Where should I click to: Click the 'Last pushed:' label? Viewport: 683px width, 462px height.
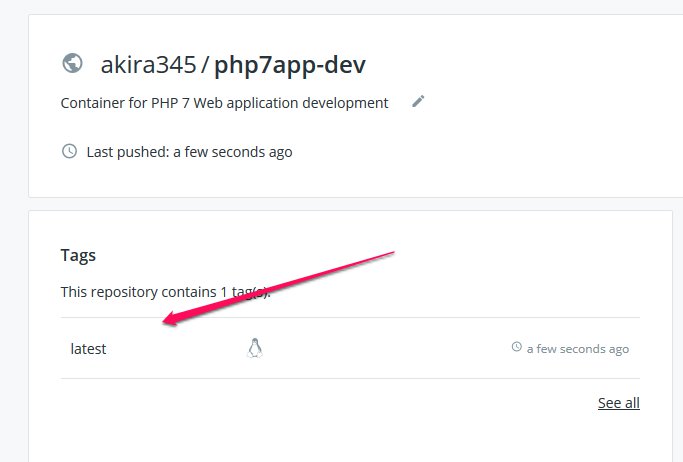[x=127, y=152]
